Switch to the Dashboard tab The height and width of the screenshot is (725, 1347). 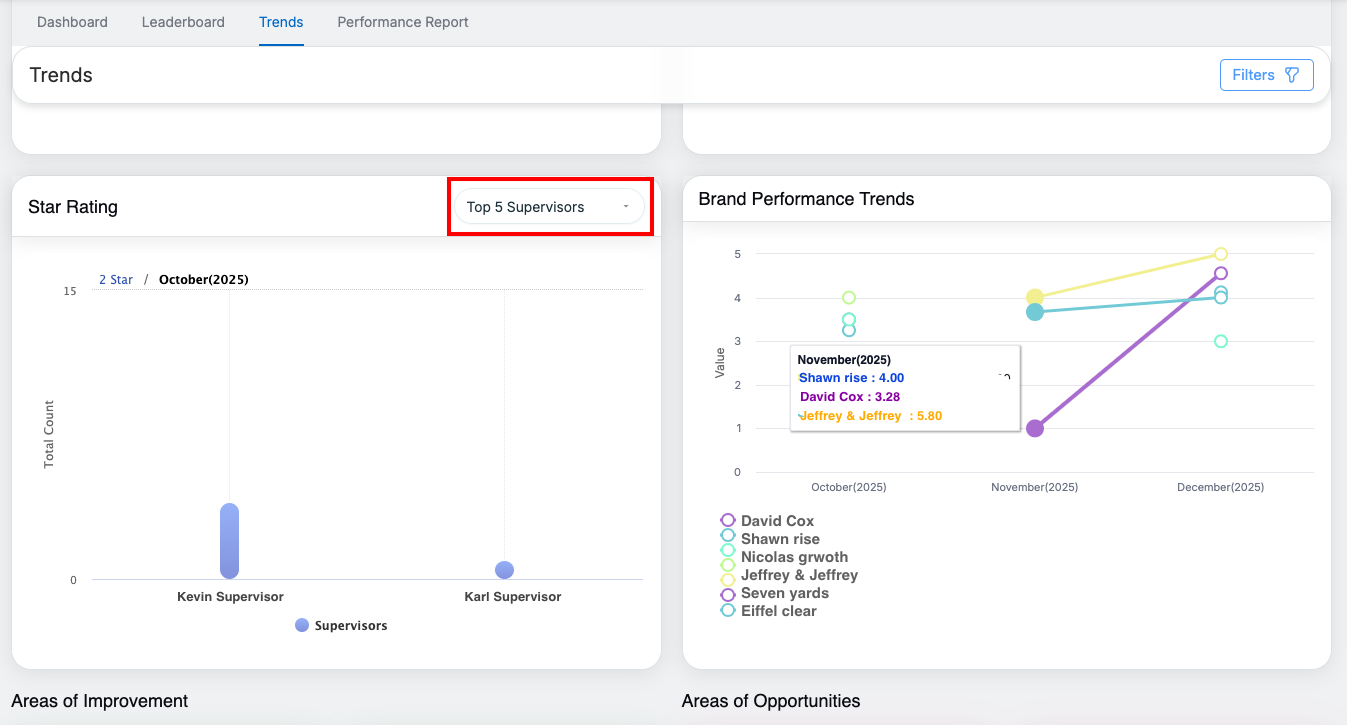point(72,22)
